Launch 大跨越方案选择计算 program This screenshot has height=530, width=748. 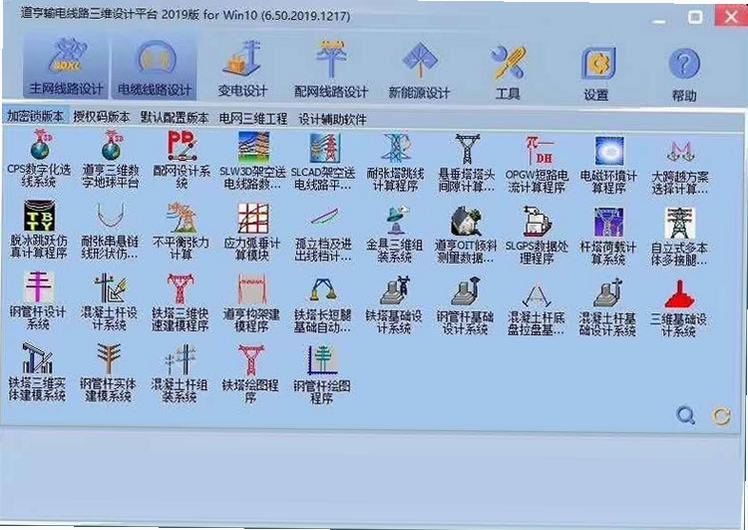tap(680, 168)
